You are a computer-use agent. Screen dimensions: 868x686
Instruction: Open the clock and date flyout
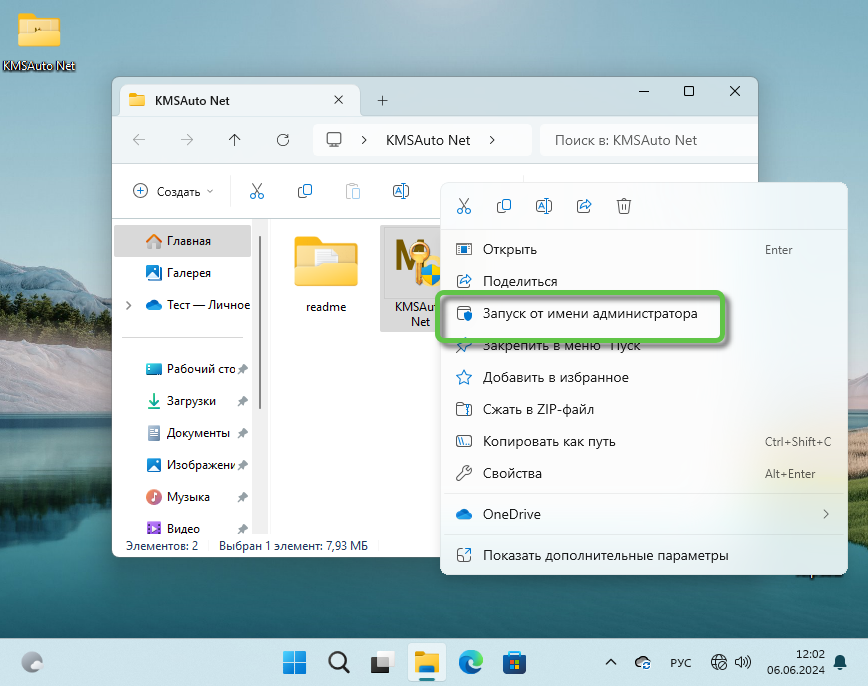(795, 662)
